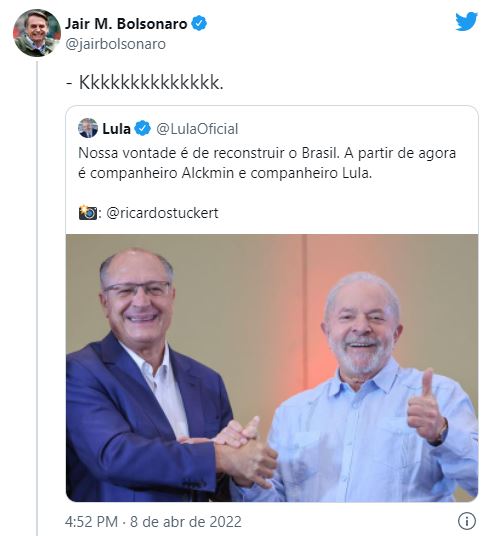This screenshot has width=491, height=536.
Task: Click Lula's small profile avatar
Action: point(88,128)
